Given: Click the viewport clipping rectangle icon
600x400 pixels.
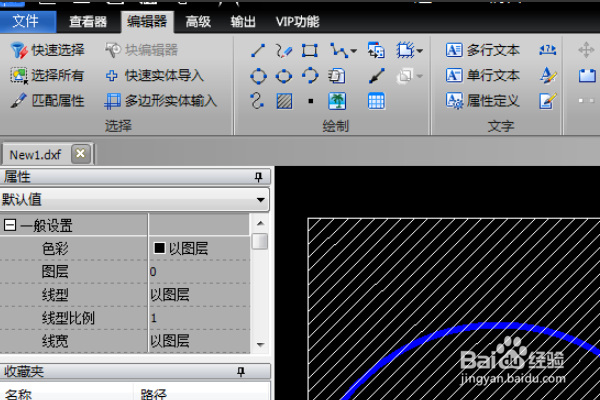Looking at the screenshot, I should [405, 50].
